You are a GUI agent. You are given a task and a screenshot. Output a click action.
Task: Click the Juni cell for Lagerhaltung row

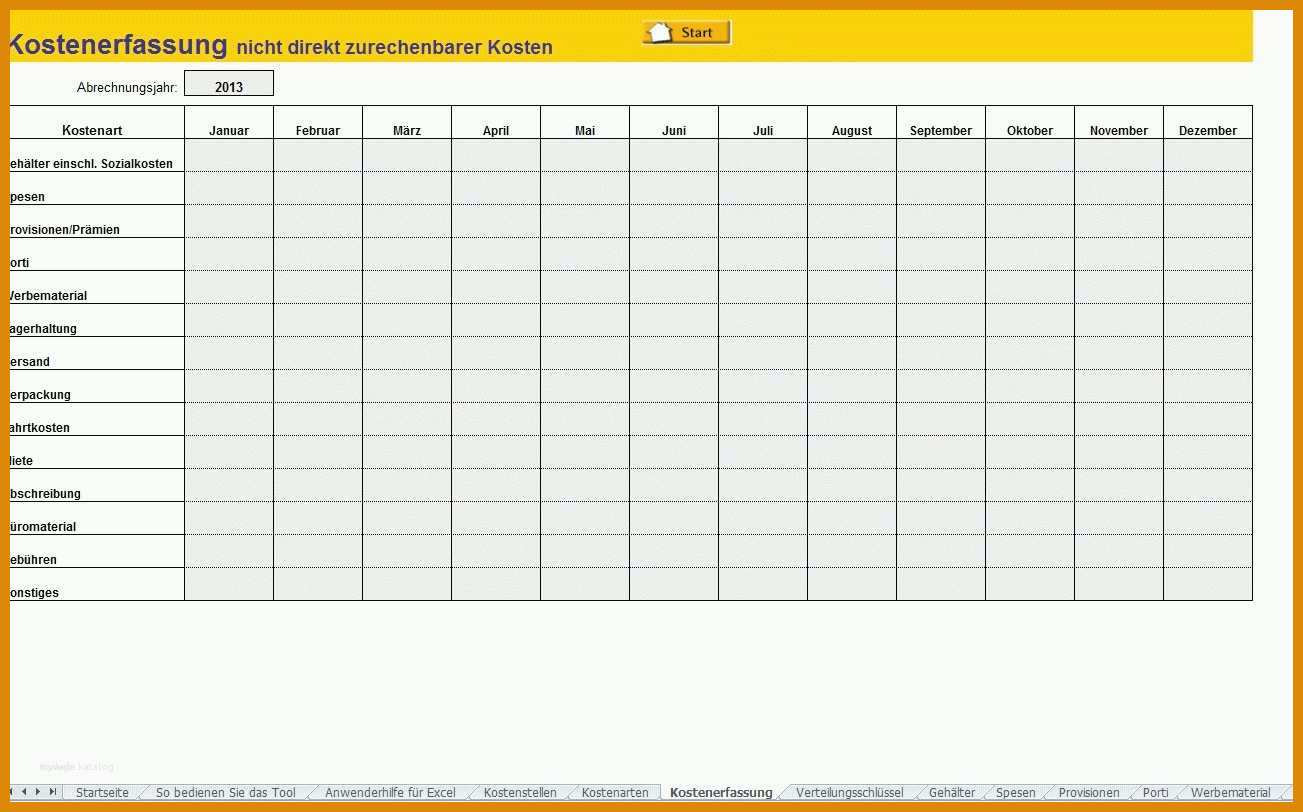click(x=674, y=320)
